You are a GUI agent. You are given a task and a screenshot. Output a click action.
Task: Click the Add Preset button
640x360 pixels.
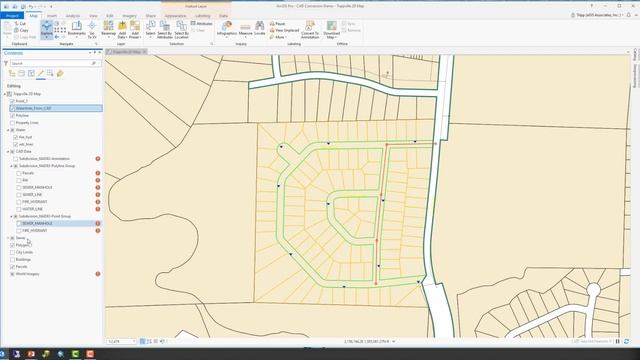pyautogui.click(x=135, y=29)
